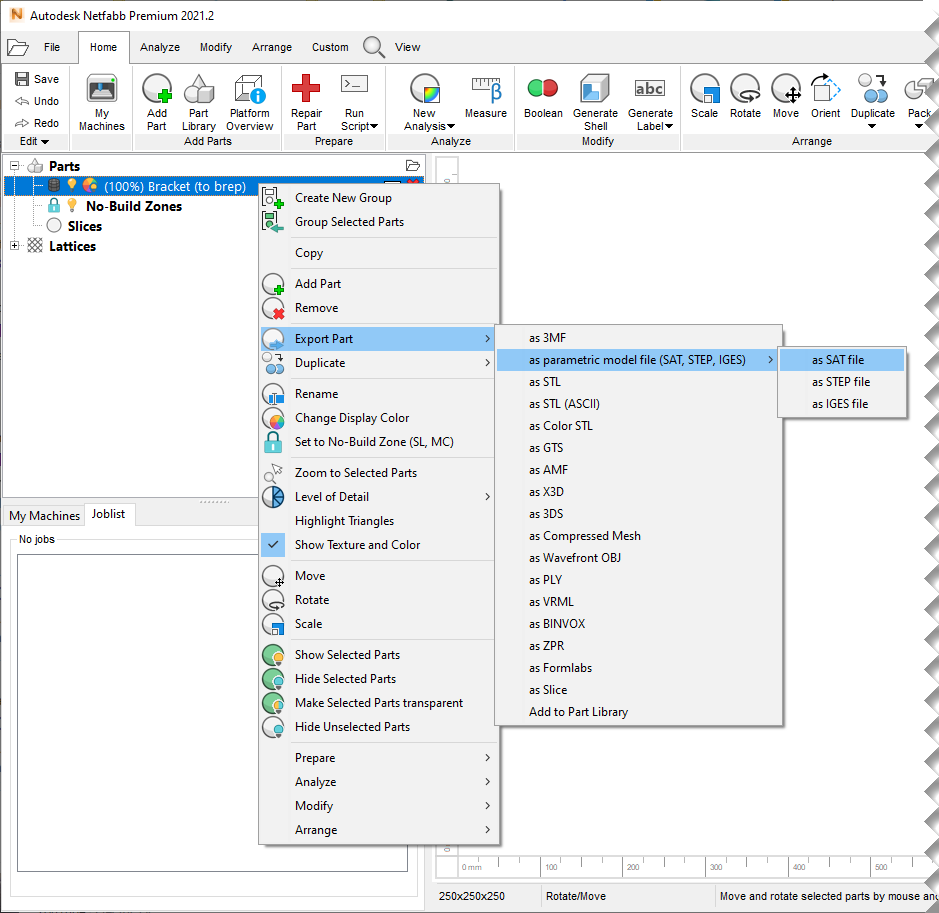Click the Undo arrow

[x=22, y=101]
